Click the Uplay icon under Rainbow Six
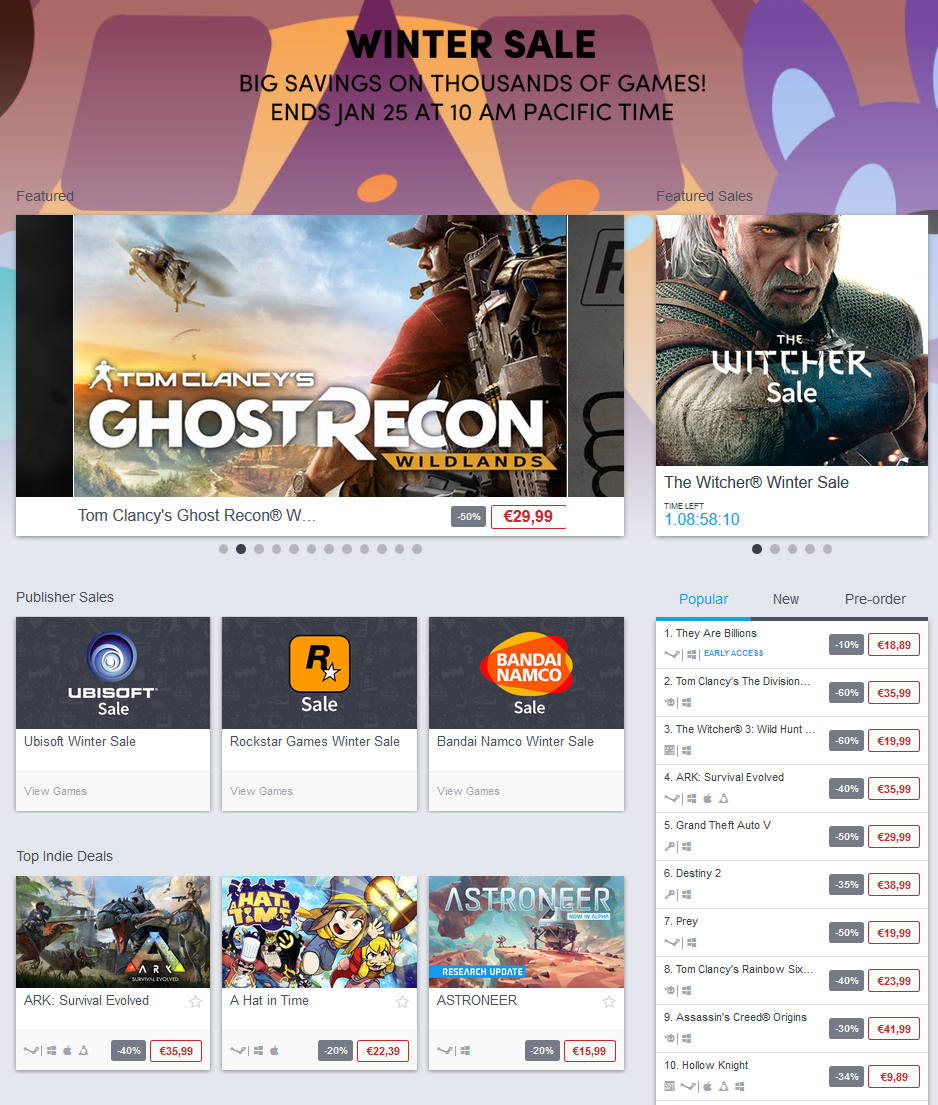 coord(669,990)
